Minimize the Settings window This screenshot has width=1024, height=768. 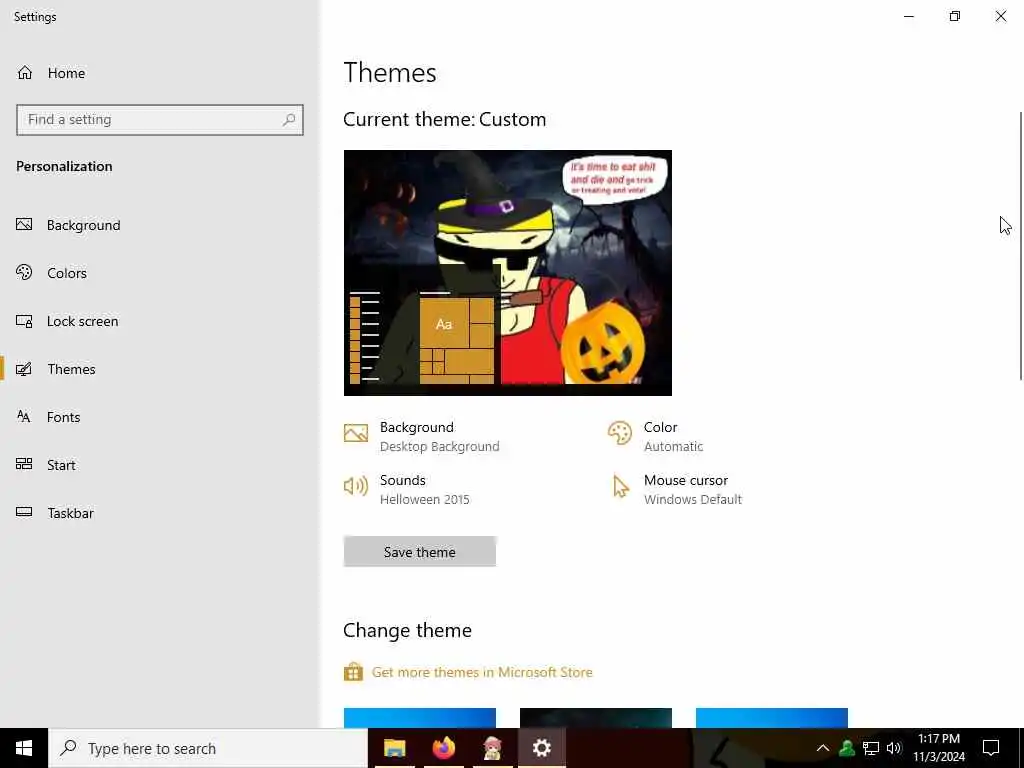coord(908,16)
